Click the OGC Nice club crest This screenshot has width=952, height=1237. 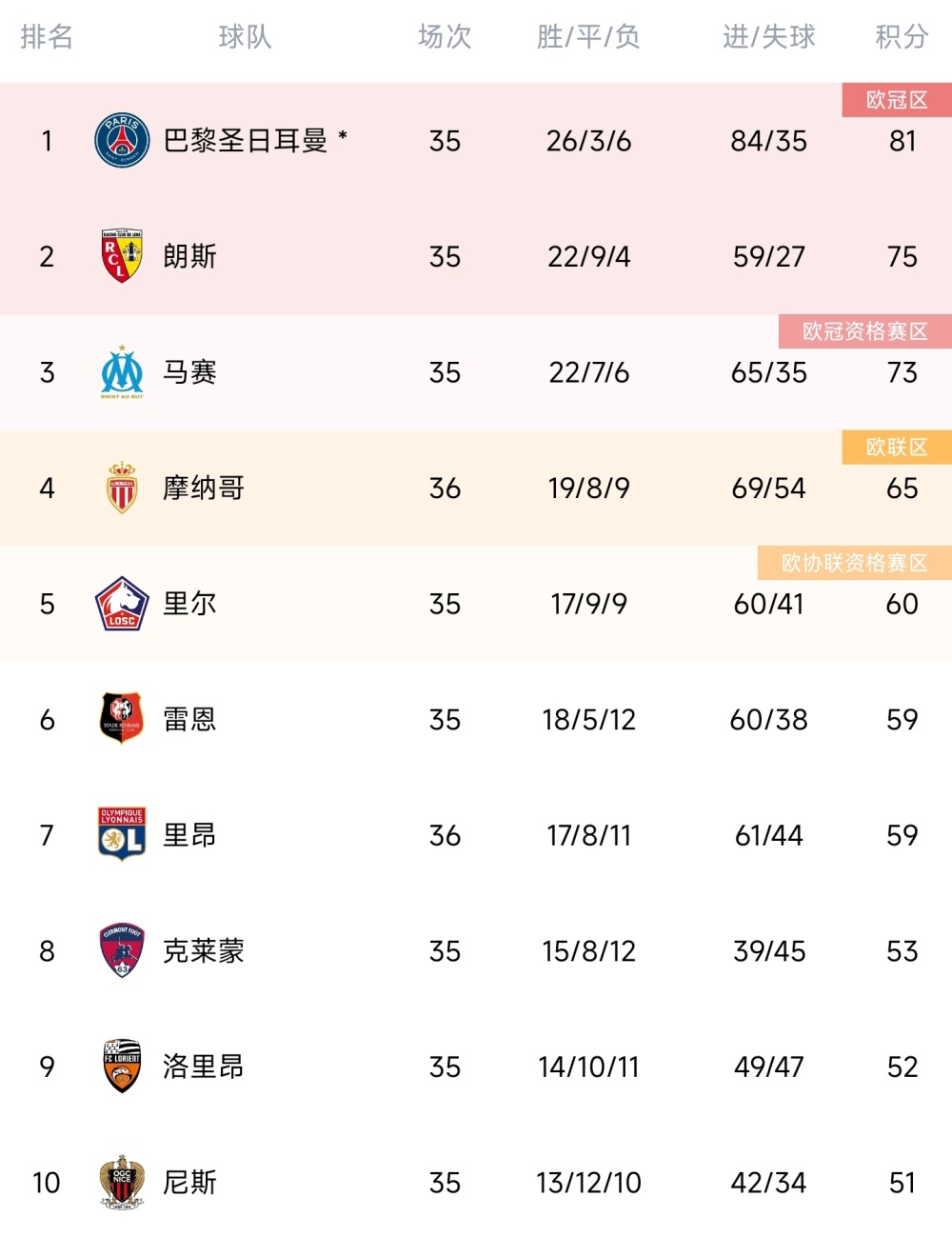pyautogui.click(x=122, y=1182)
